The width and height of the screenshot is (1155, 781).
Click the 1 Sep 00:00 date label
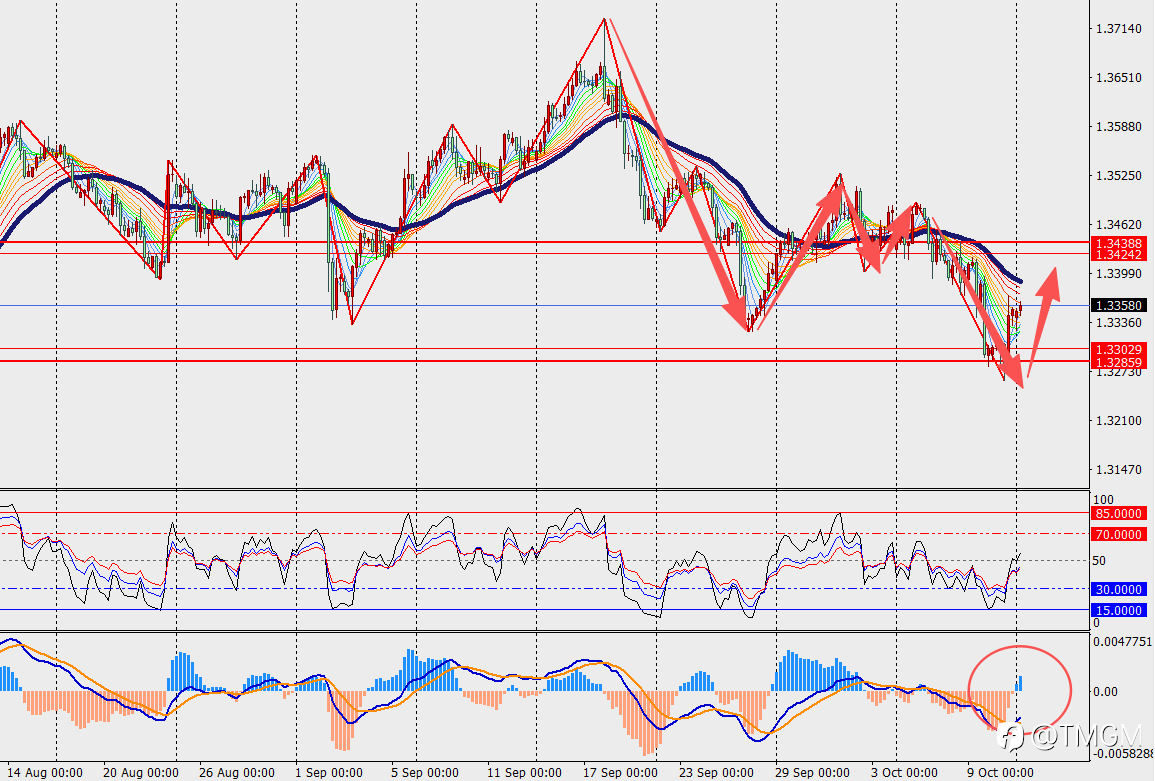[329, 773]
